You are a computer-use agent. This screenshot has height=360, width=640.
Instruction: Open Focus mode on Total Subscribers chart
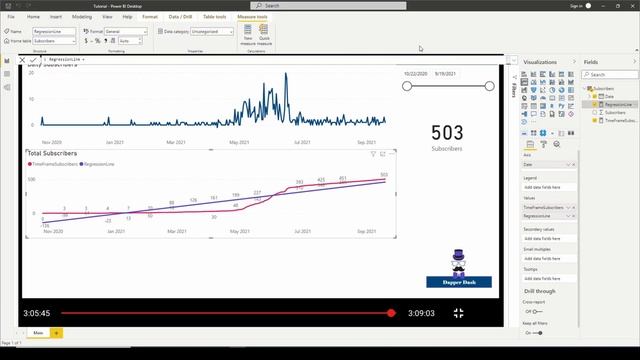coord(382,154)
